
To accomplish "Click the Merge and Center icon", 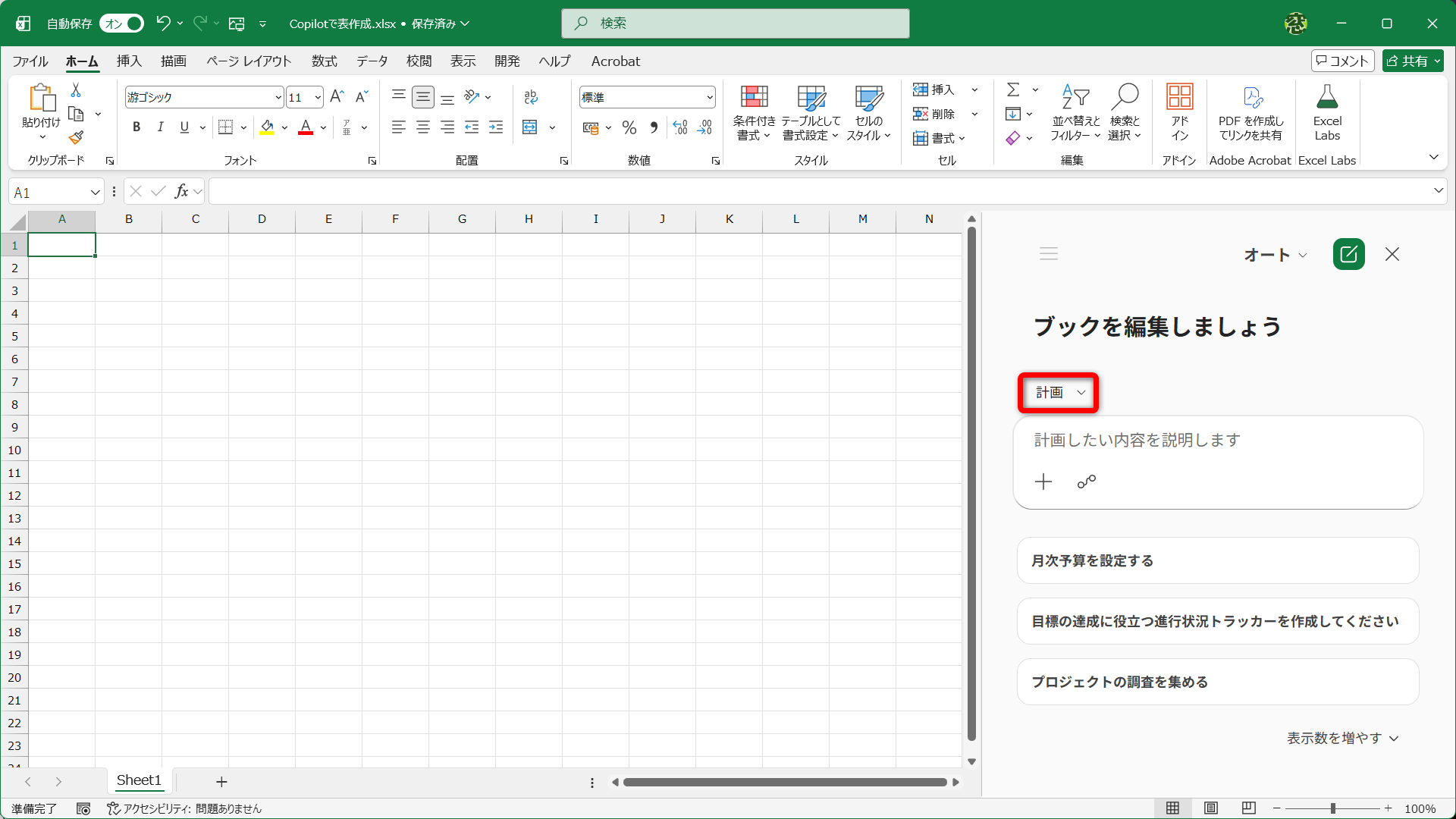I will tap(530, 127).
